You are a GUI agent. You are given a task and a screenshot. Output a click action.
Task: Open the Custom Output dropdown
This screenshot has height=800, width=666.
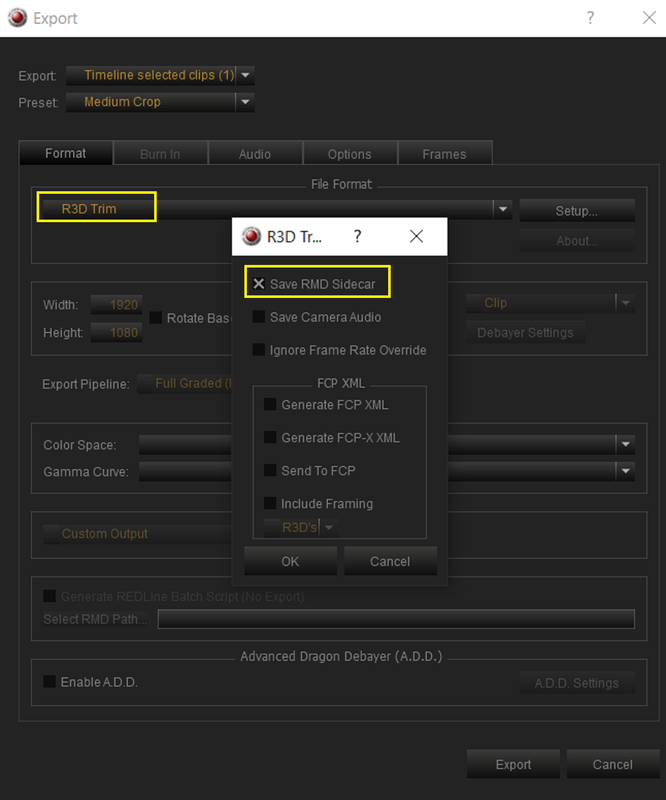click(x=137, y=534)
